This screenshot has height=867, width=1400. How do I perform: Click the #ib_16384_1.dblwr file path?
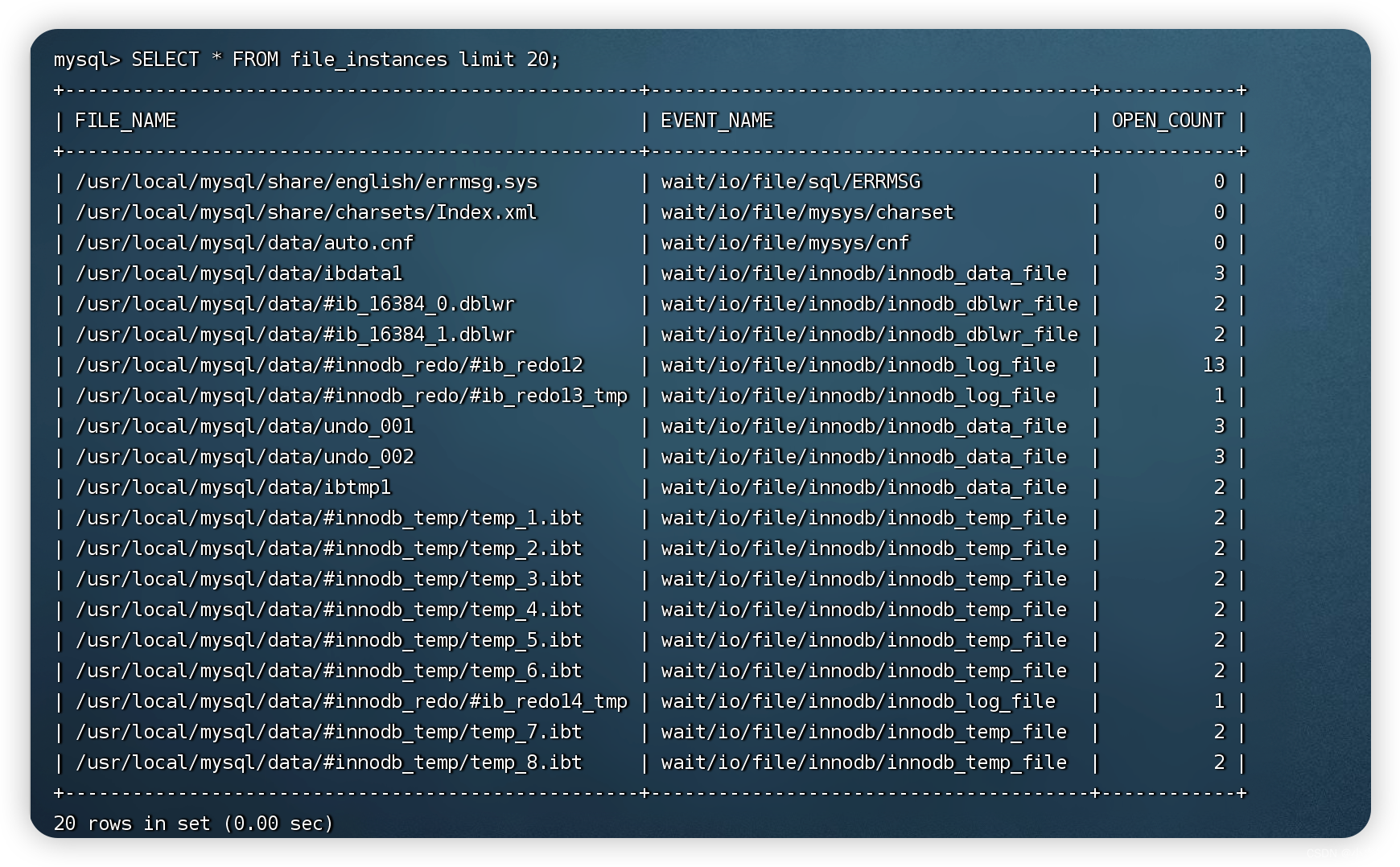(x=295, y=335)
